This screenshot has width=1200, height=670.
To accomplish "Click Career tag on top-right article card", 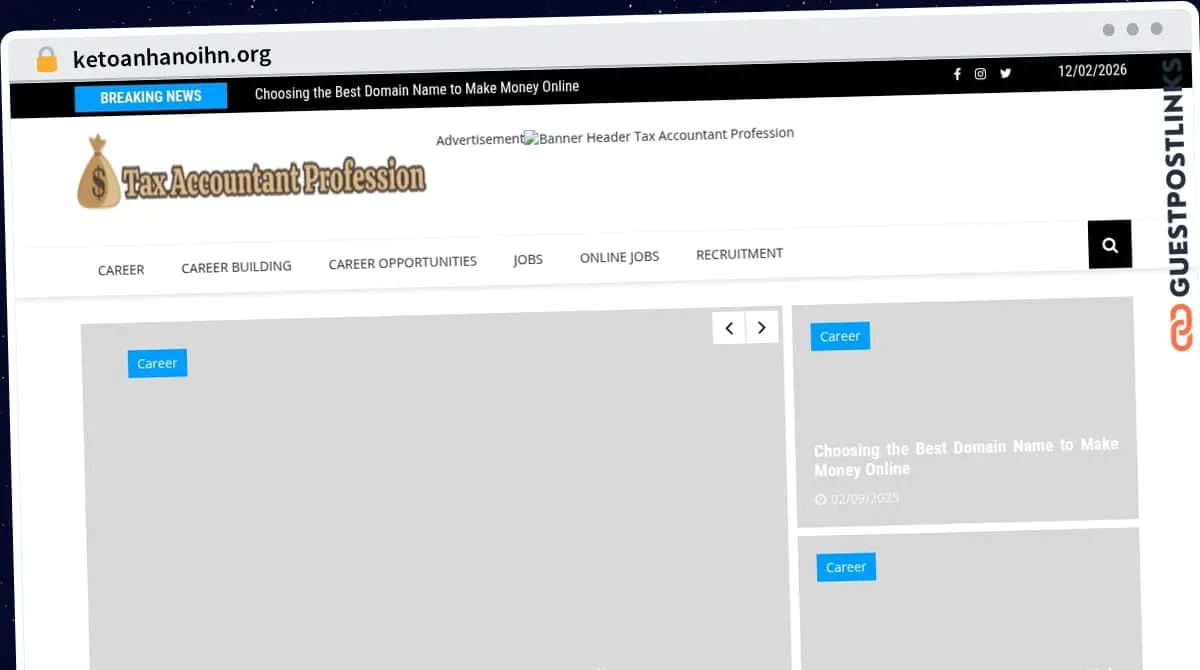I will point(840,336).
